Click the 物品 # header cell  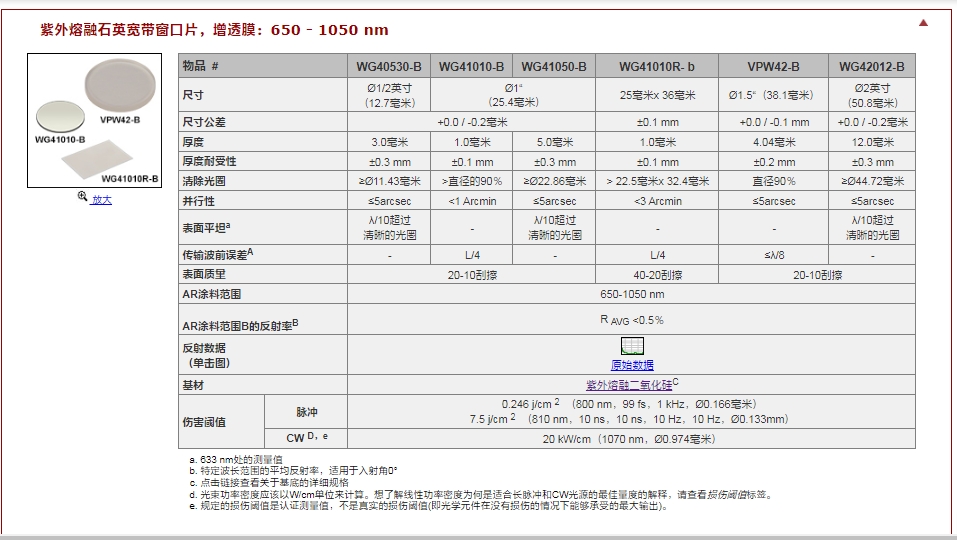(262, 66)
